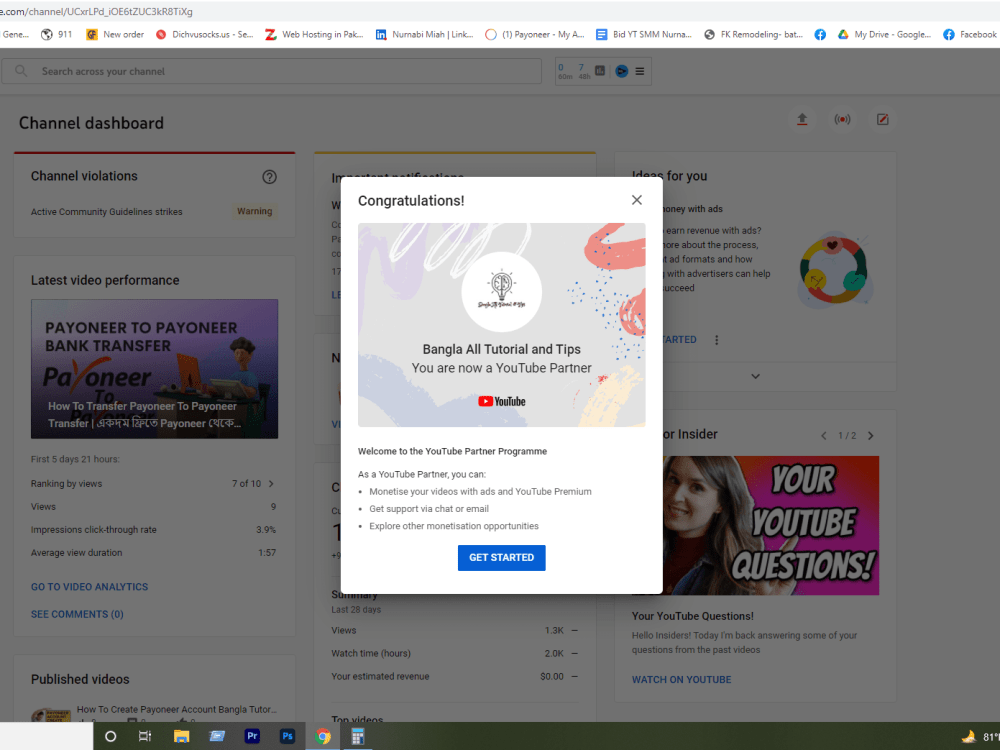Click the Impressions click-through rate row
Image resolution: width=1000 pixels, height=750 pixels.
click(x=154, y=529)
